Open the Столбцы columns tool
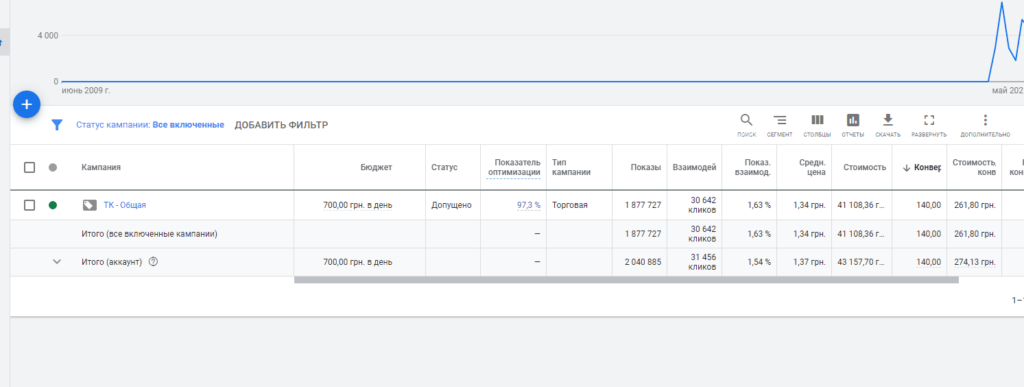 tap(817, 125)
